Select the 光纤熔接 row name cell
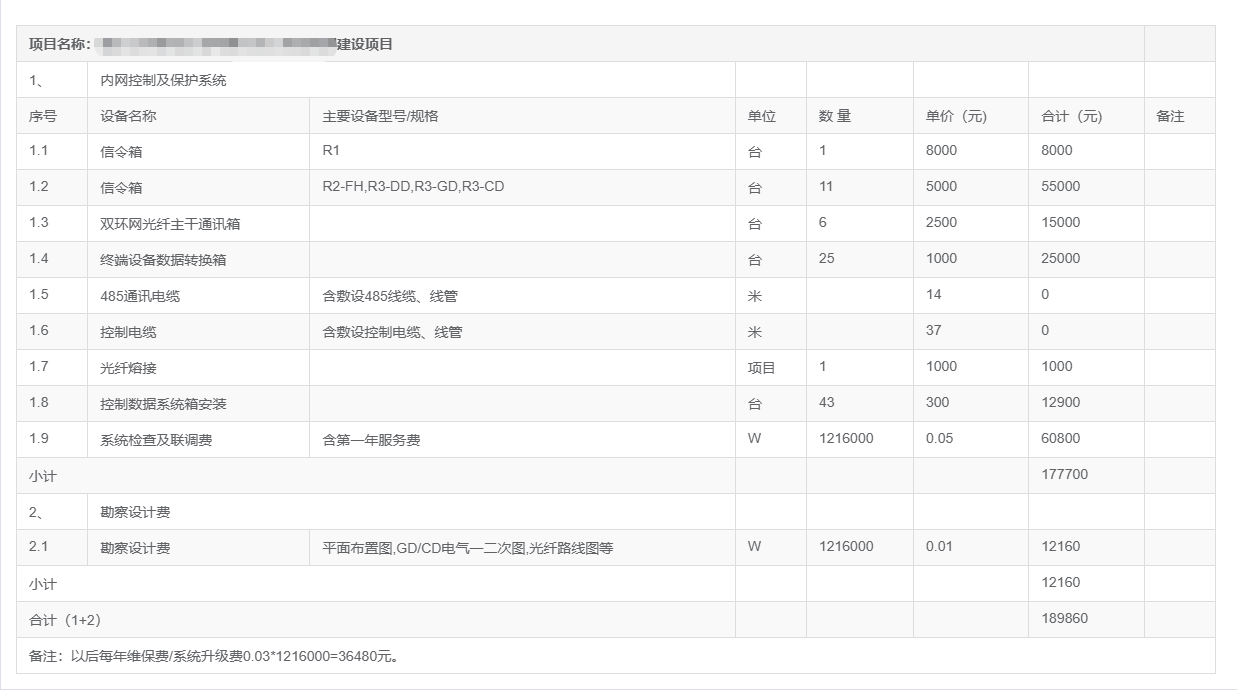 click(128, 368)
